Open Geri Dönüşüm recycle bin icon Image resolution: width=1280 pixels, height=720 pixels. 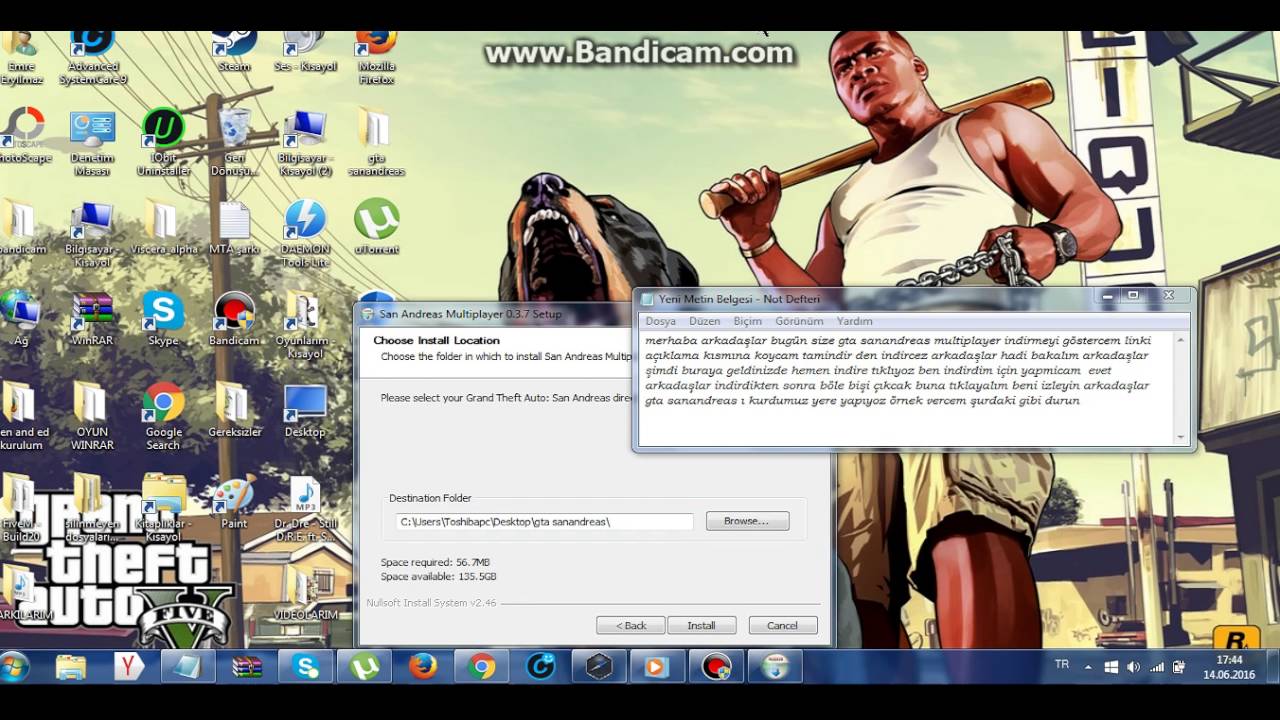pyautogui.click(x=234, y=143)
